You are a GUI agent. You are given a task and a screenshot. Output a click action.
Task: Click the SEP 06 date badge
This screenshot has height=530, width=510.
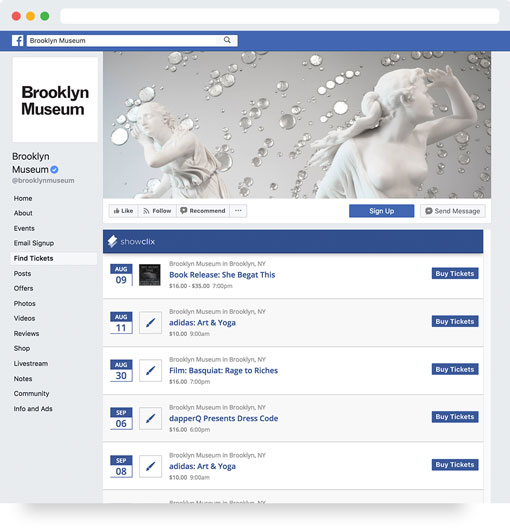tap(121, 419)
